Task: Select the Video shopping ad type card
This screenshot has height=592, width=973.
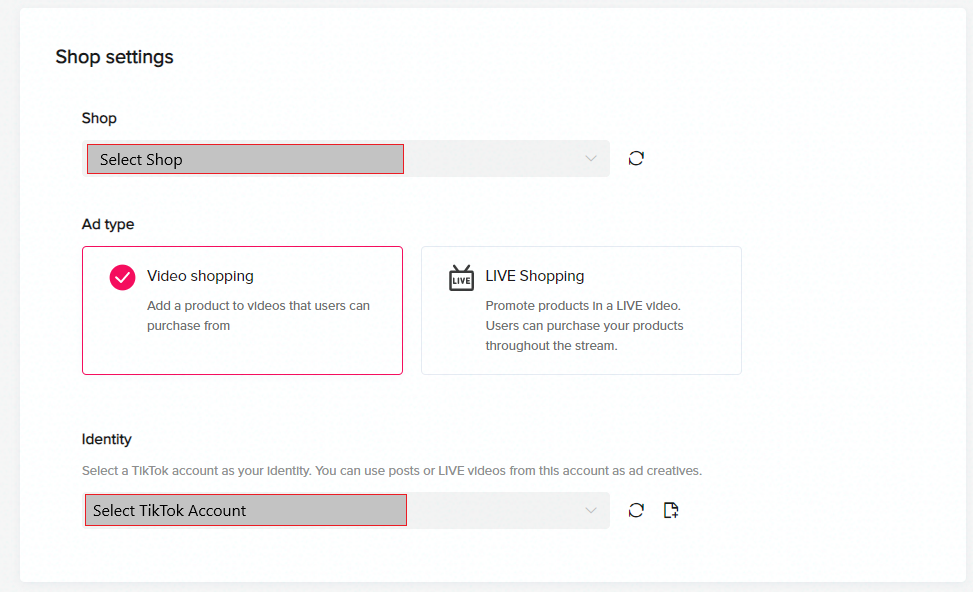Action: pyautogui.click(x=242, y=310)
